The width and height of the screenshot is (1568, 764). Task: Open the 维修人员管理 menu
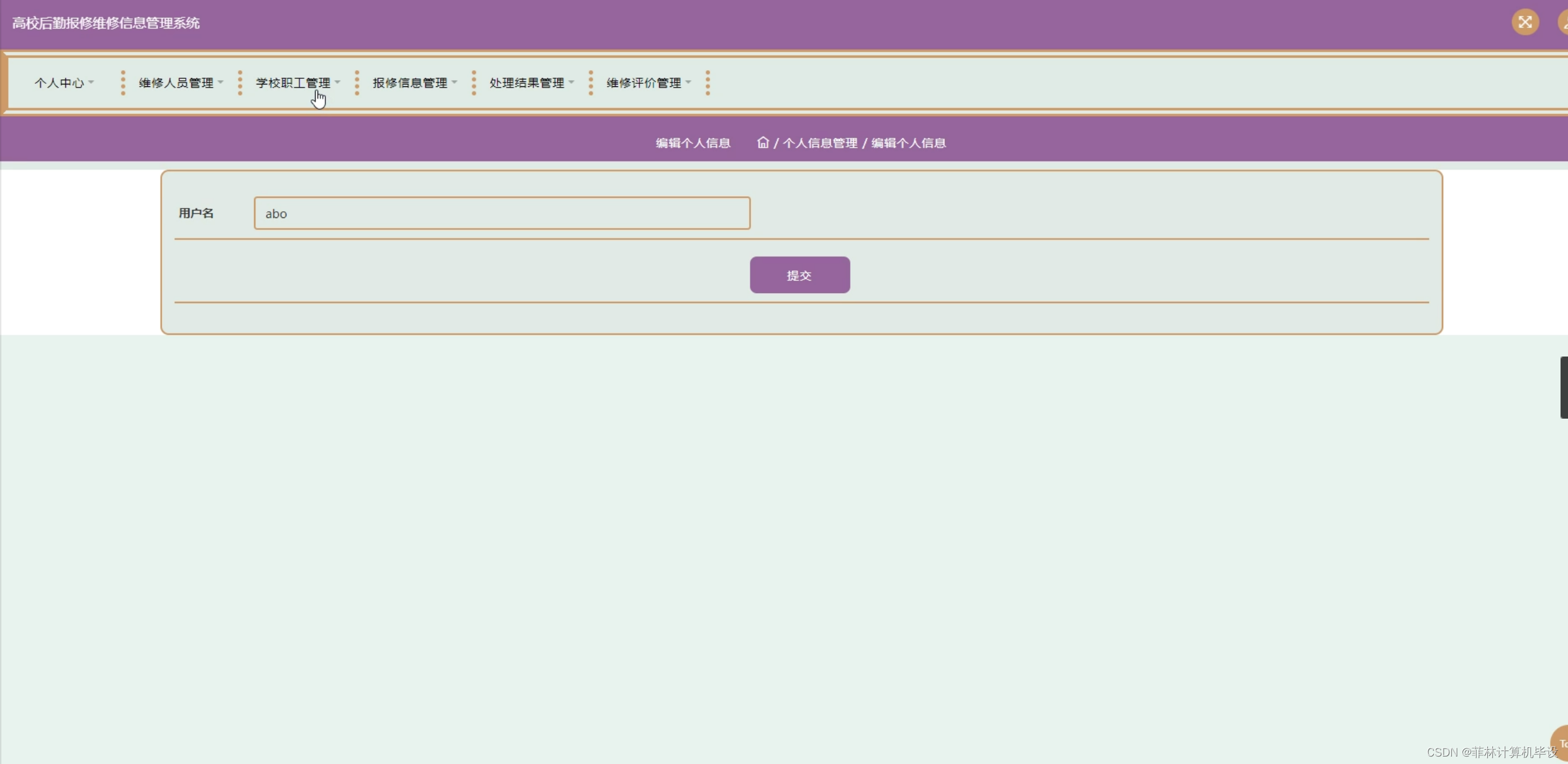pyautogui.click(x=176, y=83)
